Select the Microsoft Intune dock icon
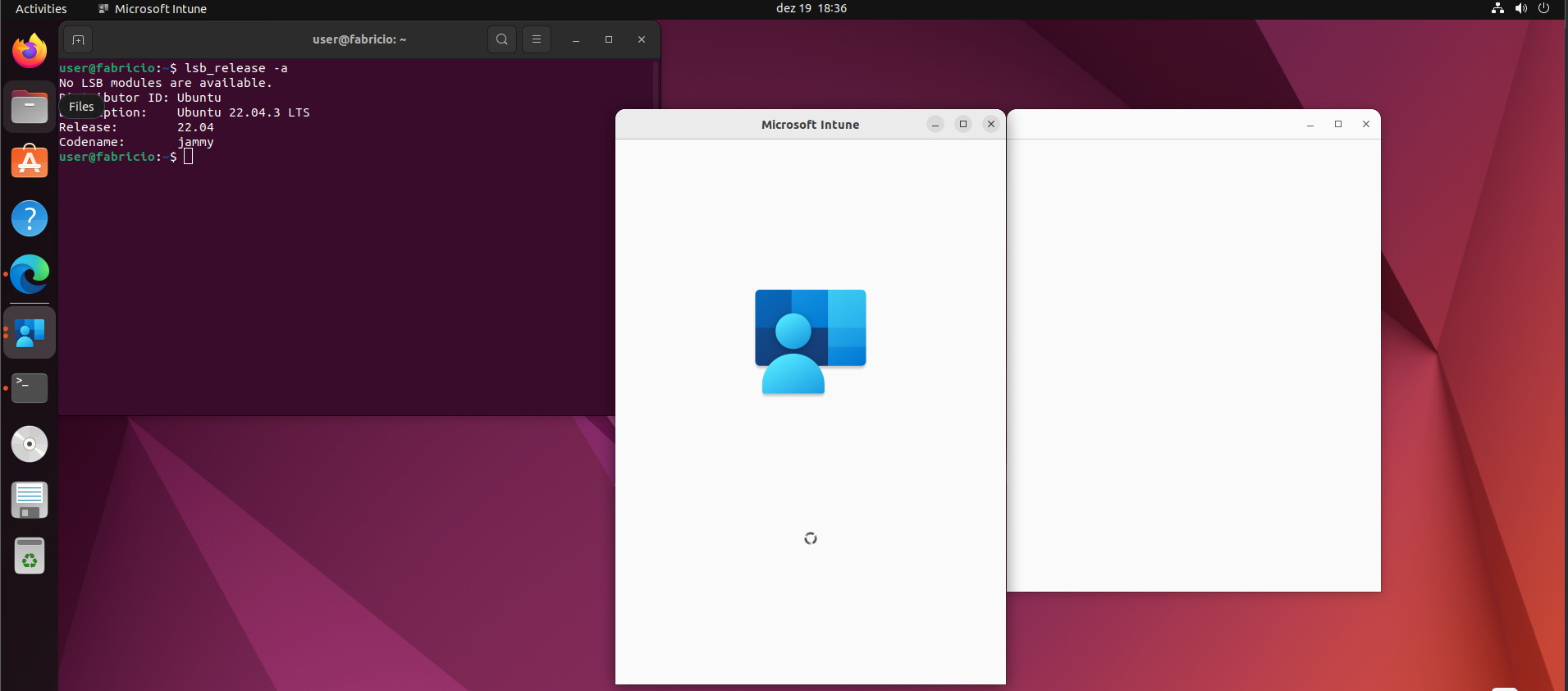This screenshot has height=691, width=1568. pyautogui.click(x=30, y=332)
